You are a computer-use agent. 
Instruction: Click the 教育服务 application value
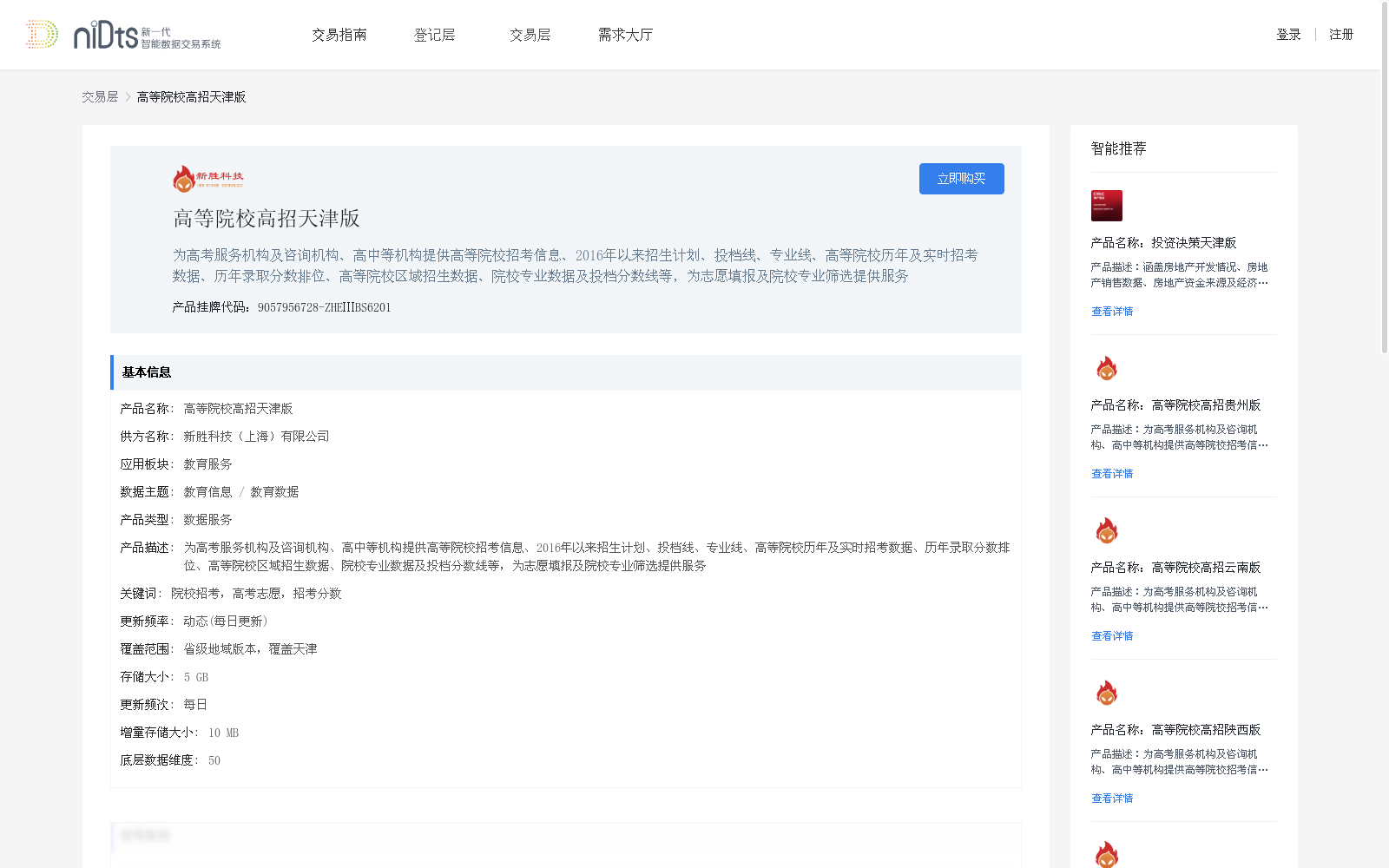tap(207, 464)
